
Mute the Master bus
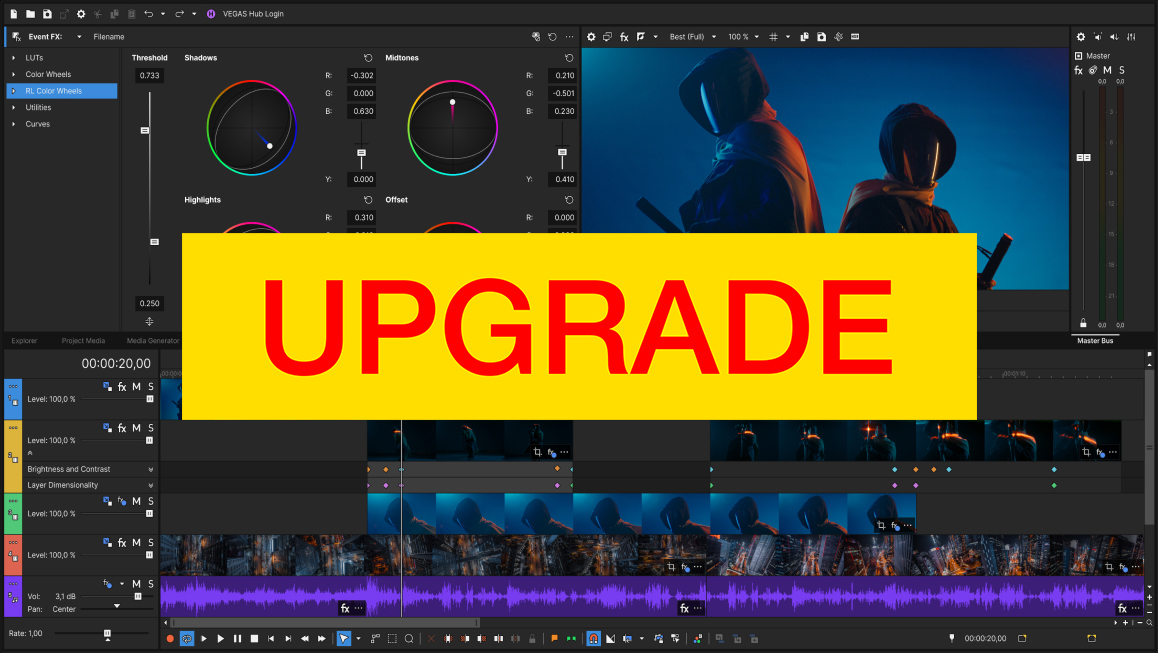1107,70
